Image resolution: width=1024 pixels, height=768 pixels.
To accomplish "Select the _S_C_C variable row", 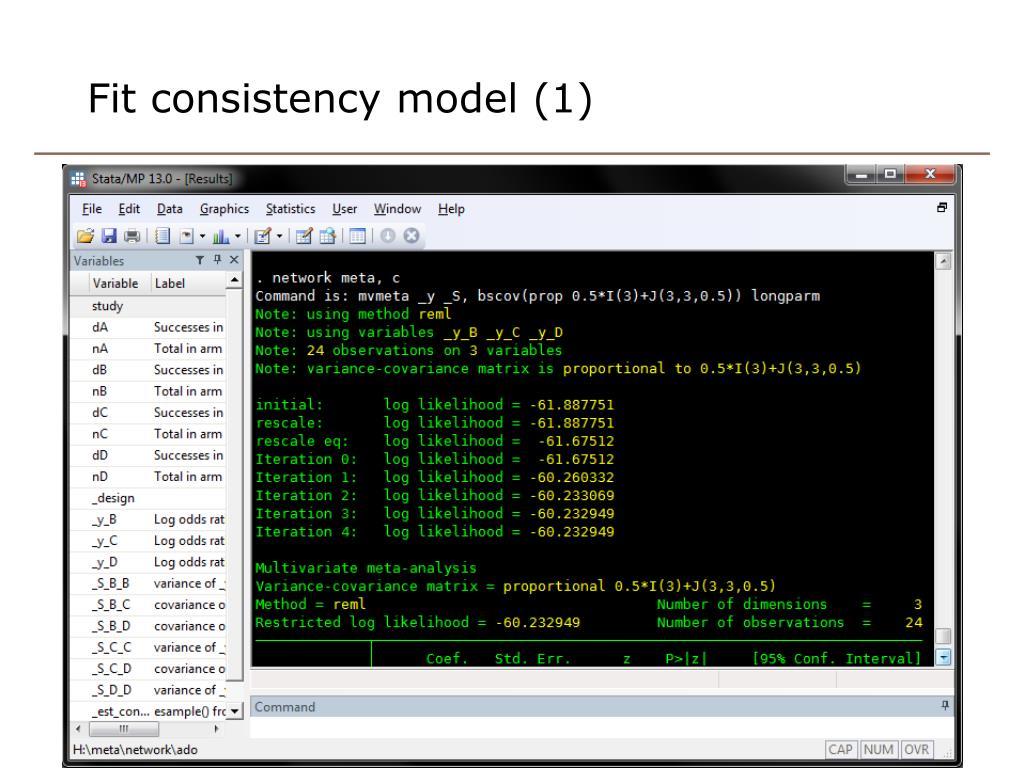I will (x=149, y=647).
